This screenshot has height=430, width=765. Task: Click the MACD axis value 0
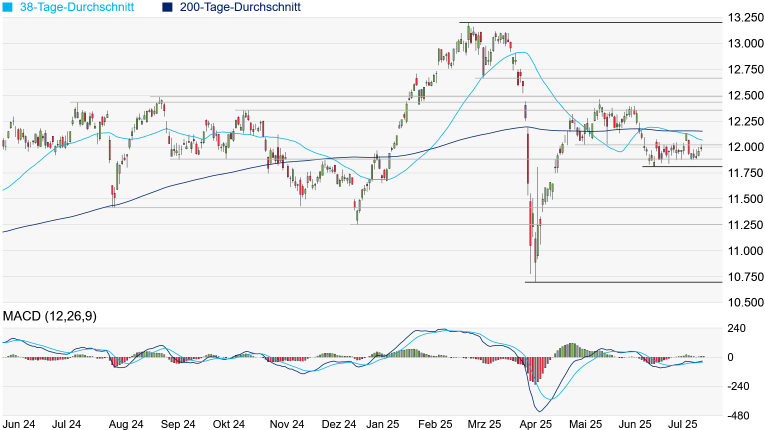730,358
